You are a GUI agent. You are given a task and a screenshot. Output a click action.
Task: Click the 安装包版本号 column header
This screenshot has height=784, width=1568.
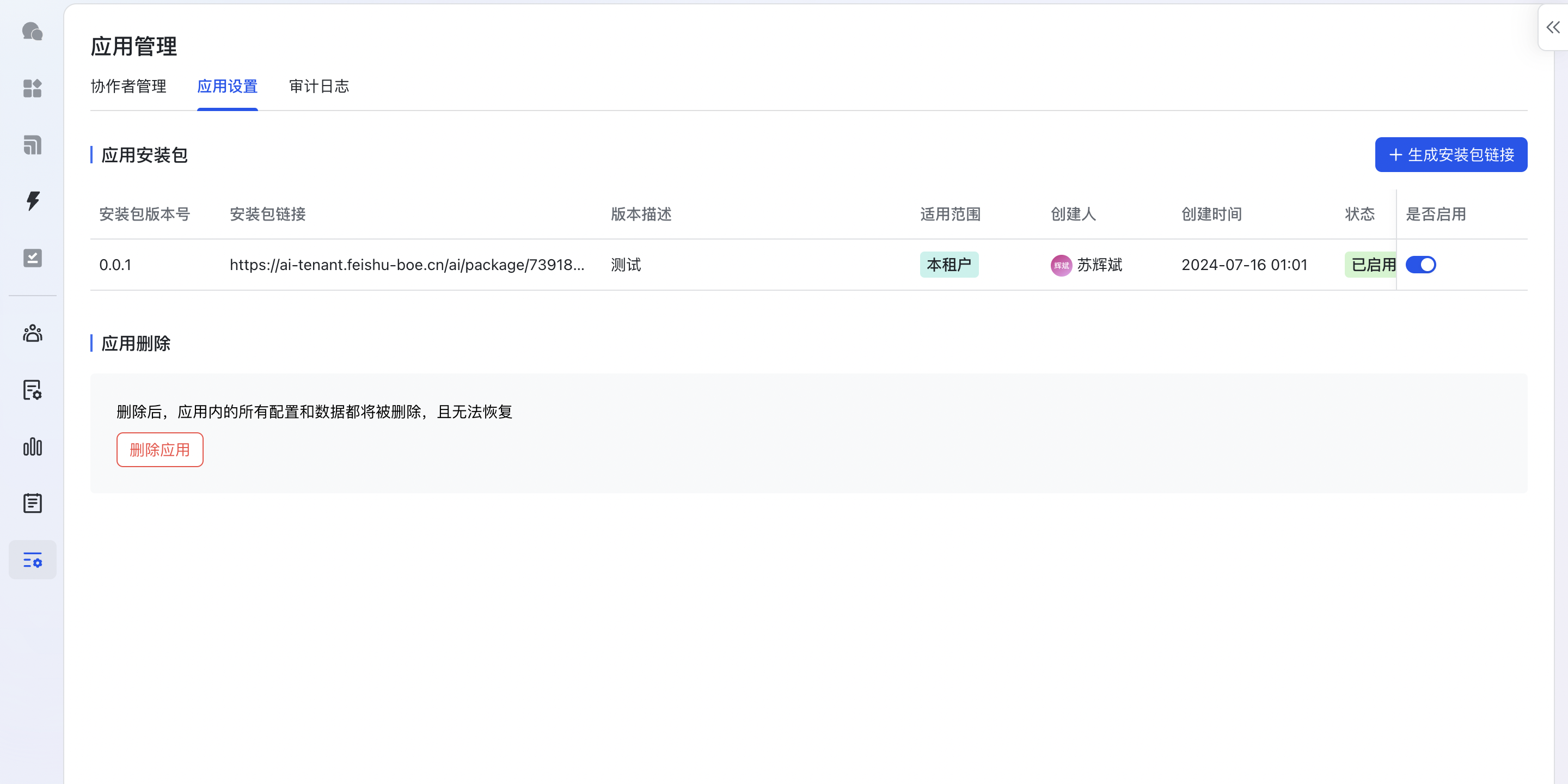(145, 215)
